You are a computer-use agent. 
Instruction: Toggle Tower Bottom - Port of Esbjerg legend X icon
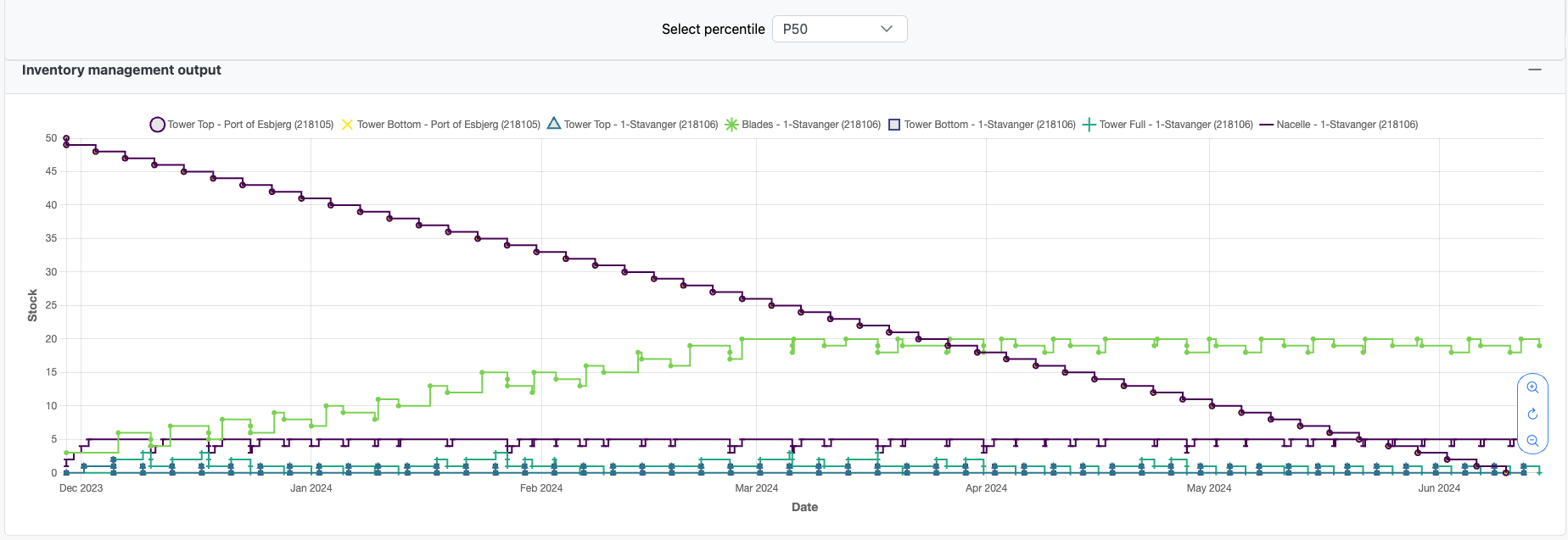(347, 125)
